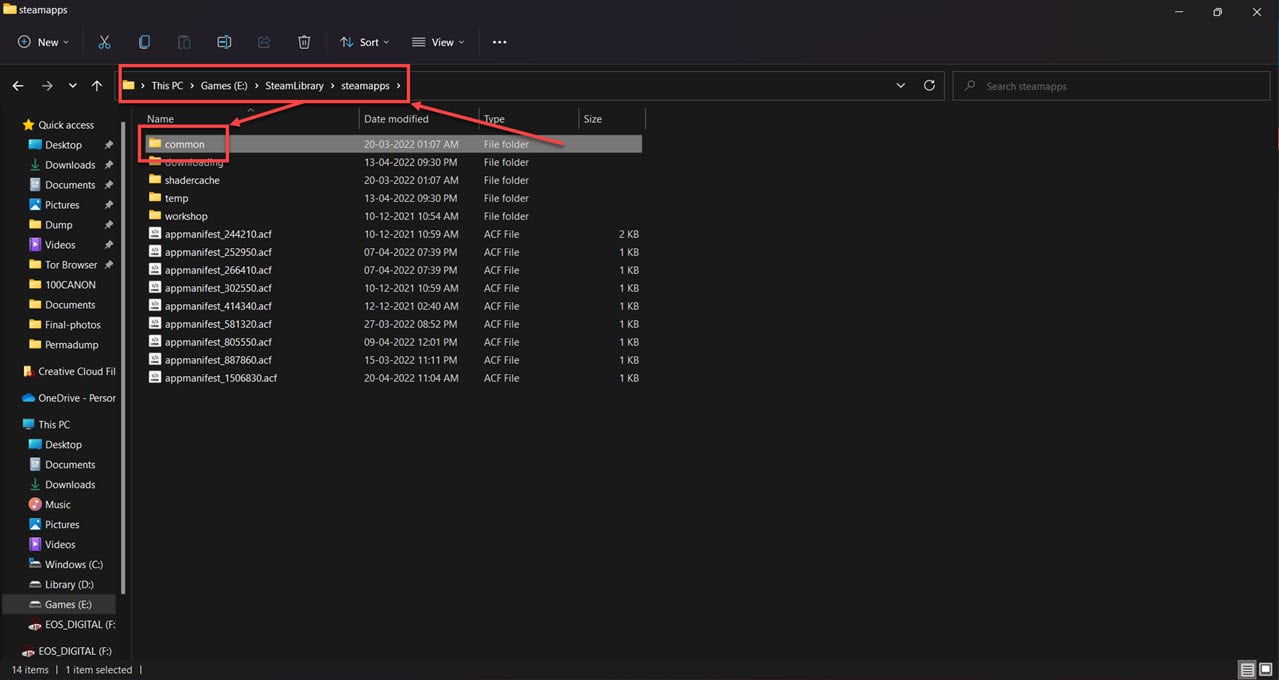Select the common folder in the file list

183,143
